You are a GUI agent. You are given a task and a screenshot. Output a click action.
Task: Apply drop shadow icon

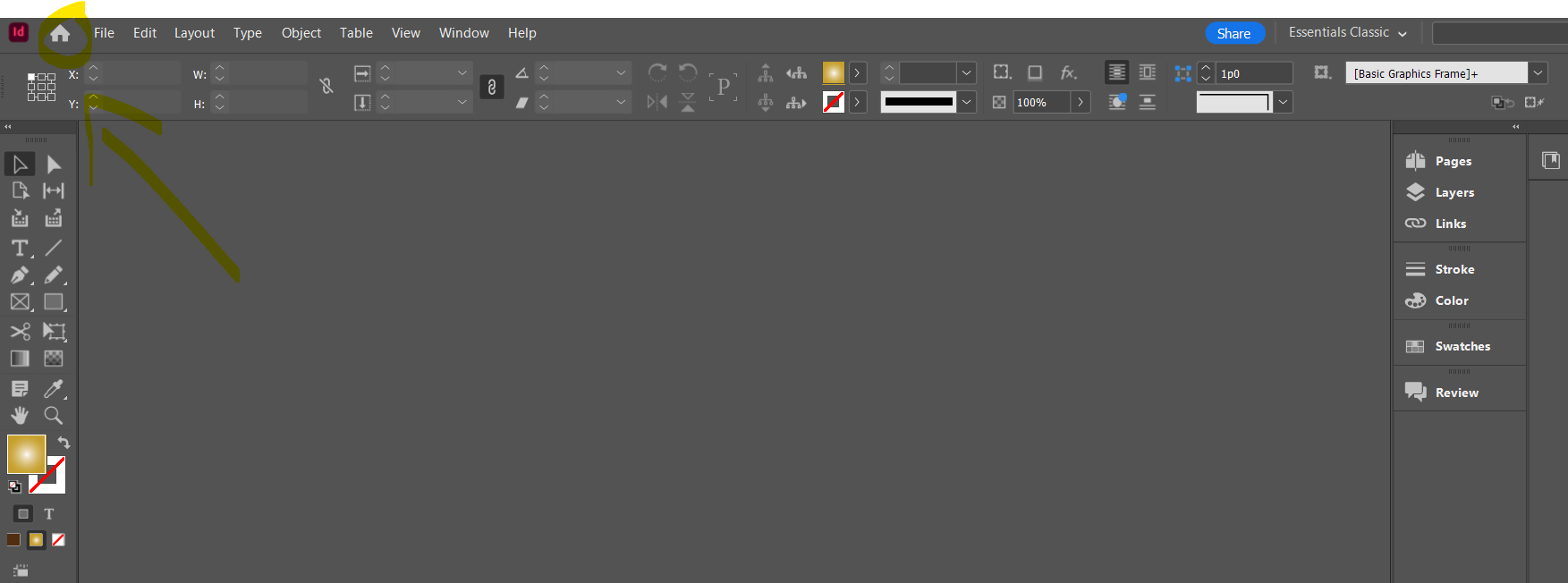pos(1035,72)
